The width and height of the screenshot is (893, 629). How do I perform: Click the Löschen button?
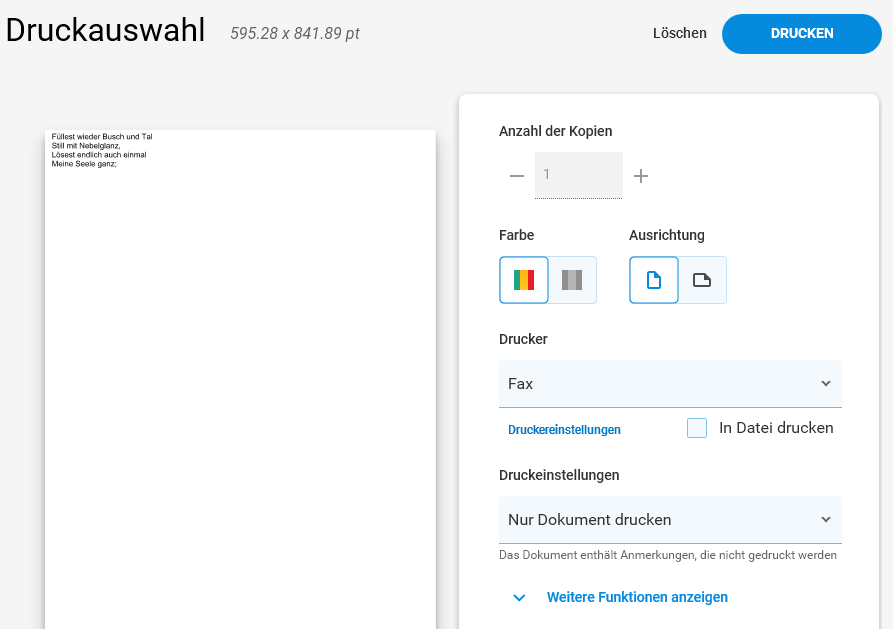(679, 33)
